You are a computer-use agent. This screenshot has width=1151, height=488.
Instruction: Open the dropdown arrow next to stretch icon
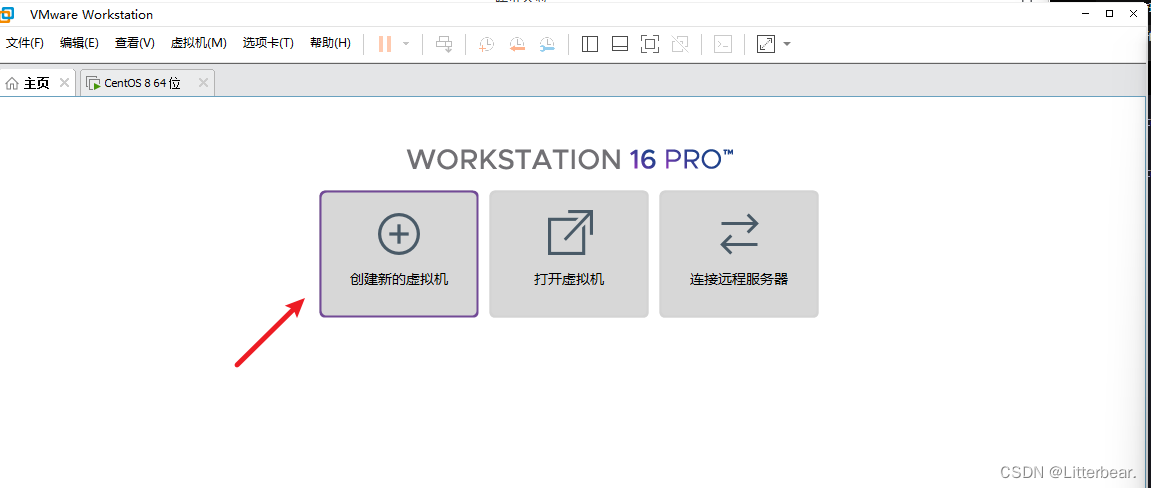(x=787, y=44)
